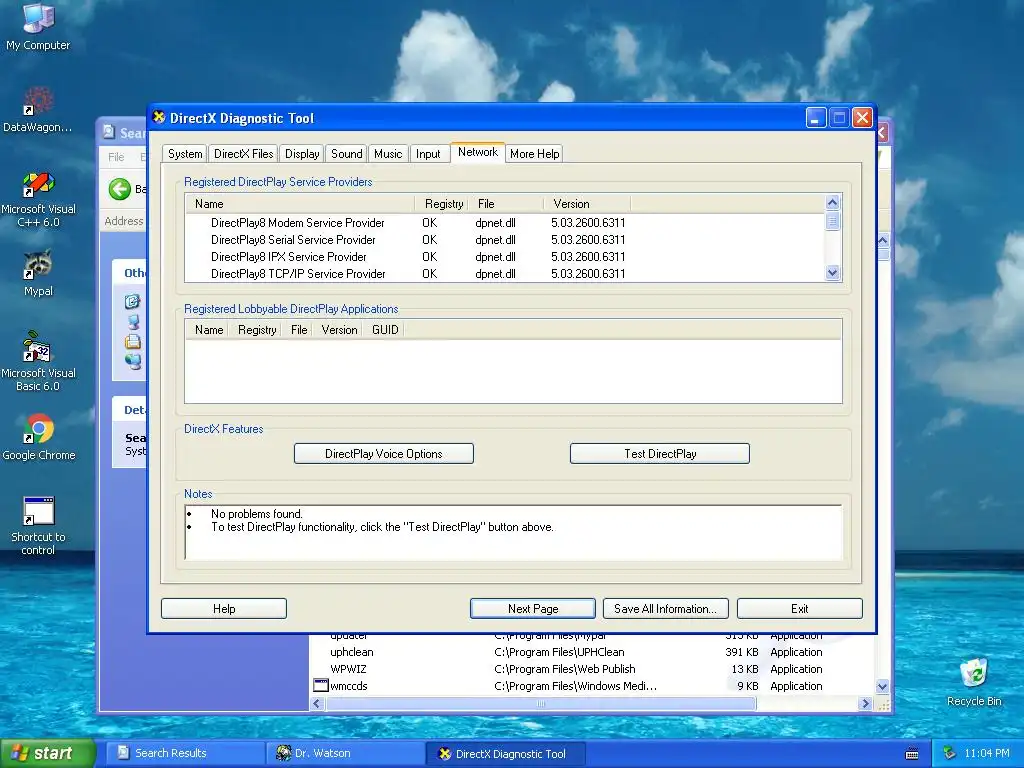Click scroll right arrow in Search Results
Image resolution: width=1024 pixels, height=768 pixels.
[865, 703]
